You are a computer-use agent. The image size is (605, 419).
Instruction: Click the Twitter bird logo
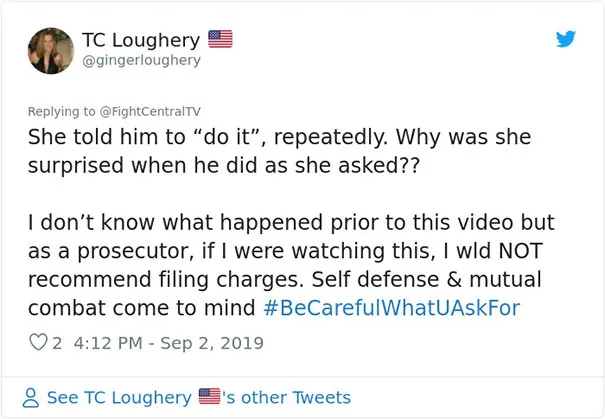click(x=566, y=39)
